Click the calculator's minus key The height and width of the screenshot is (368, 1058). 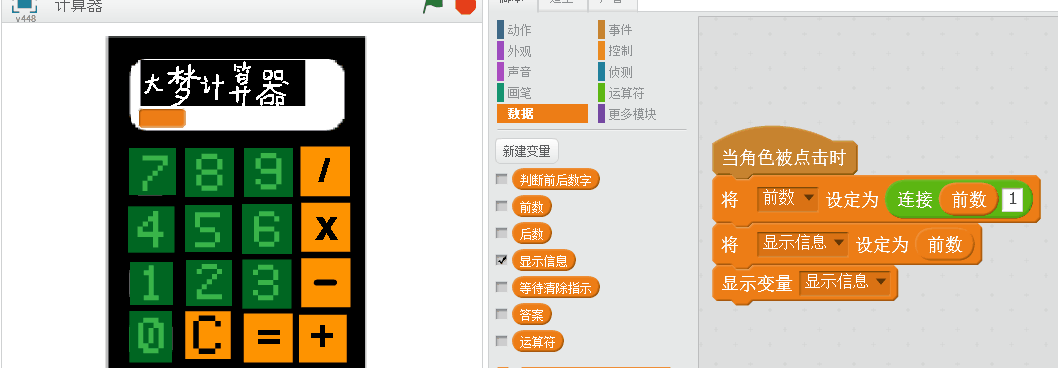(326, 282)
